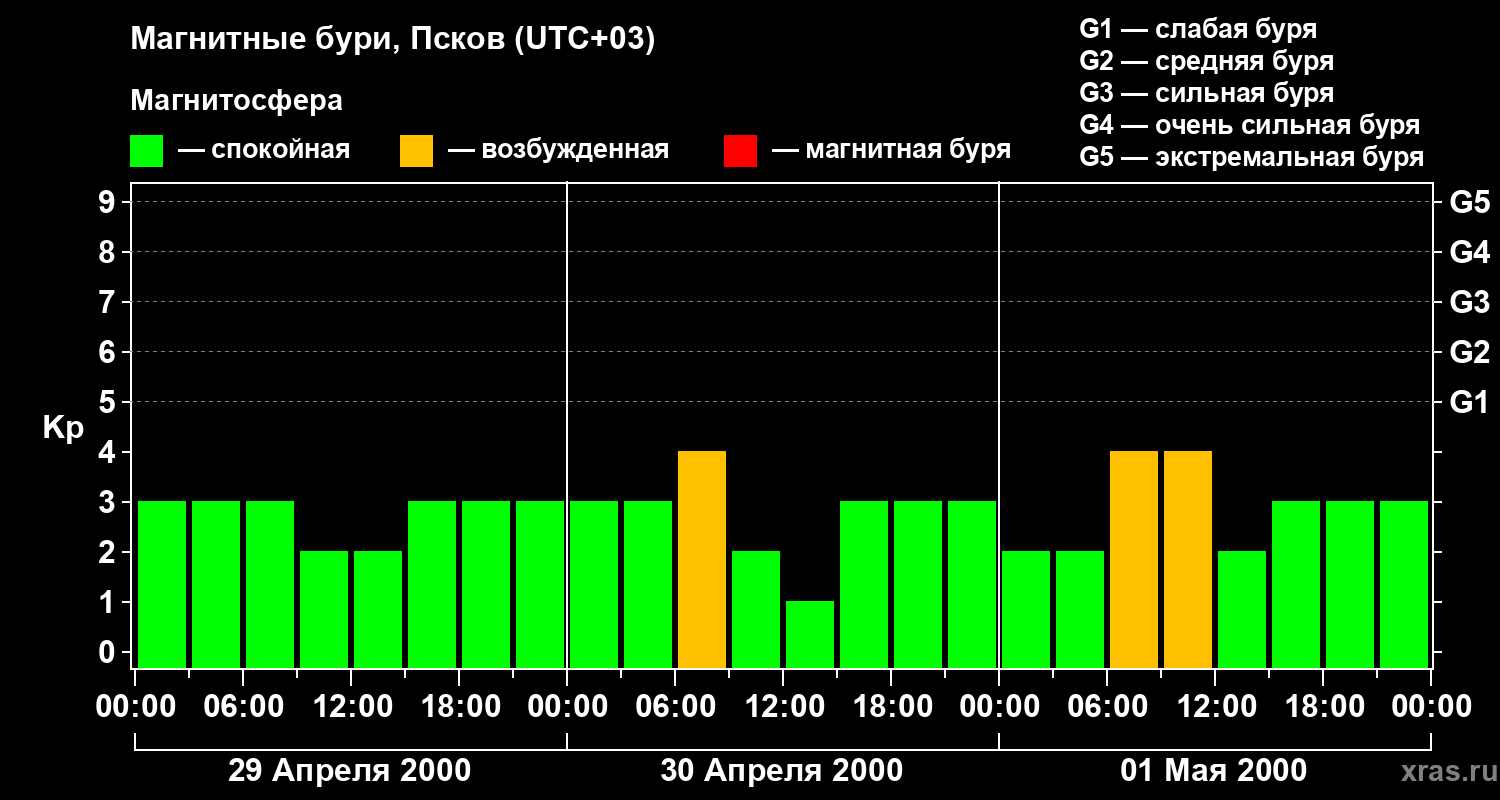Click the 18:00 time label for 1 May
Image resolution: width=1500 pixels, height=800 pixels.
point(1323,706)
